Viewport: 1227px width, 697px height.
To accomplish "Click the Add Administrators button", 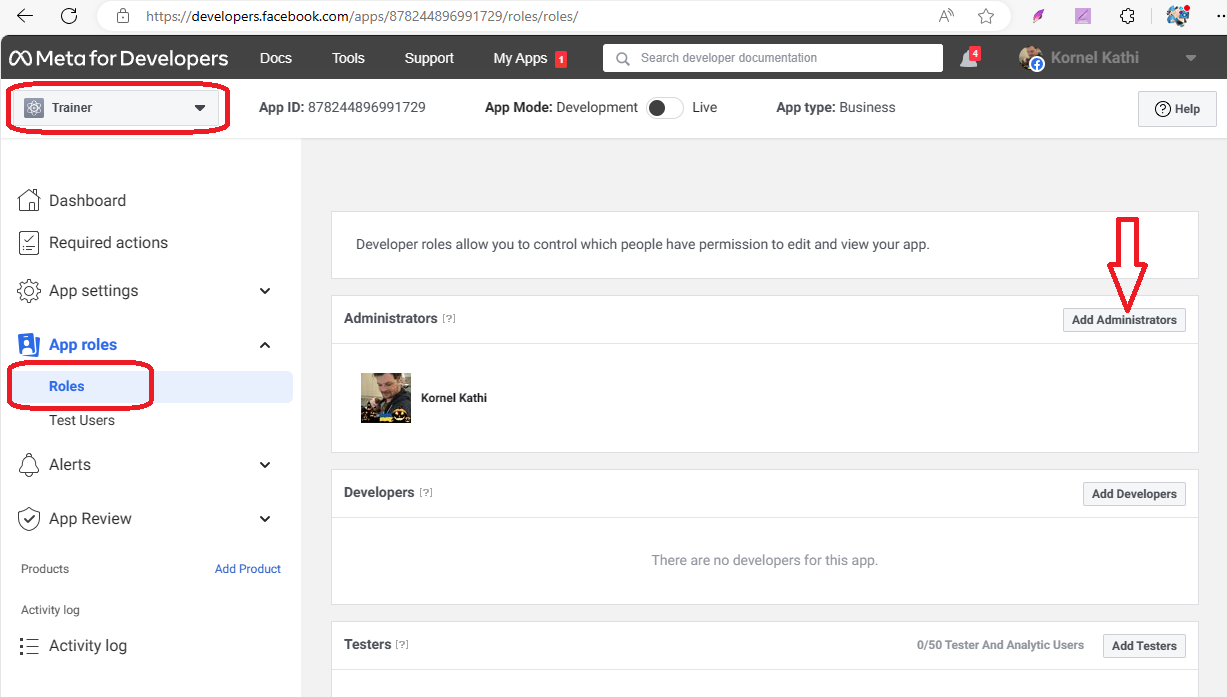I will click(1124, 320).
